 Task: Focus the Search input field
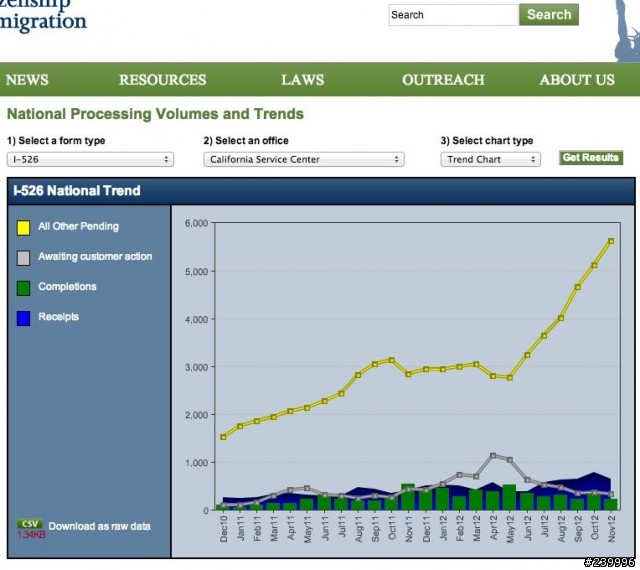pyautogui.click(x=453, y=15)
